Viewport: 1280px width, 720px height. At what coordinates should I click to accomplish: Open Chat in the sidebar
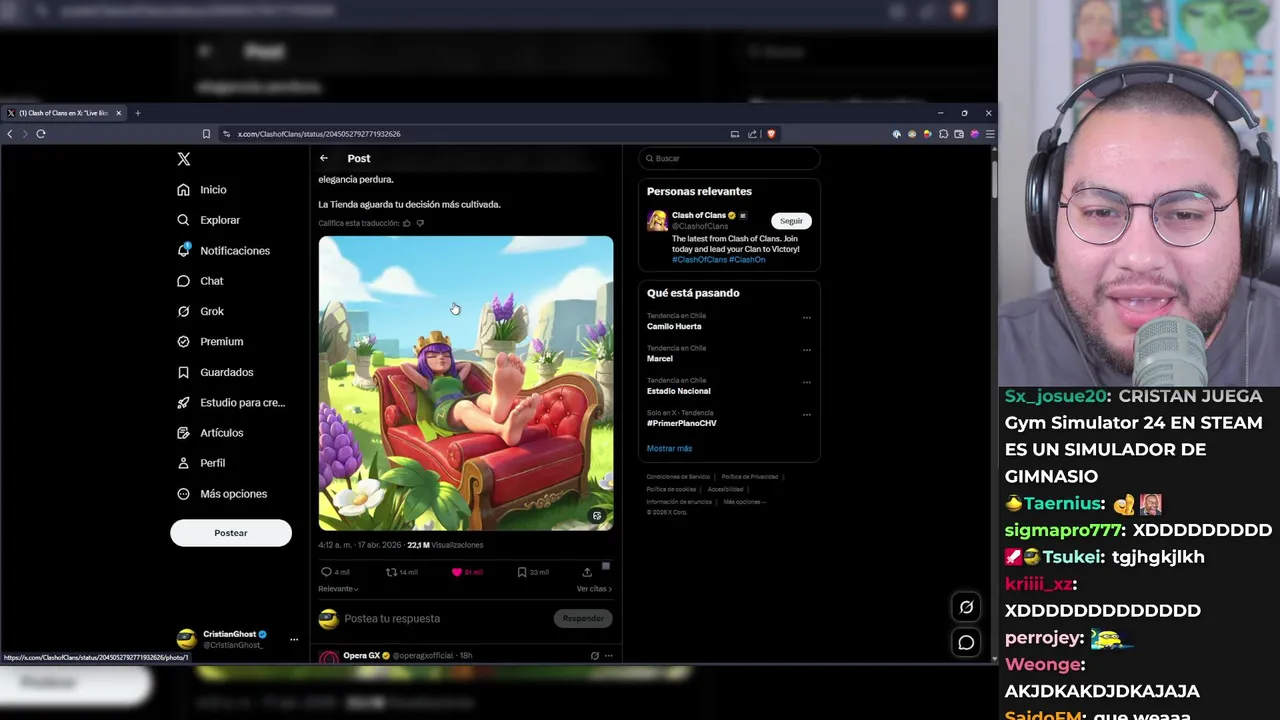coord(200,281)
